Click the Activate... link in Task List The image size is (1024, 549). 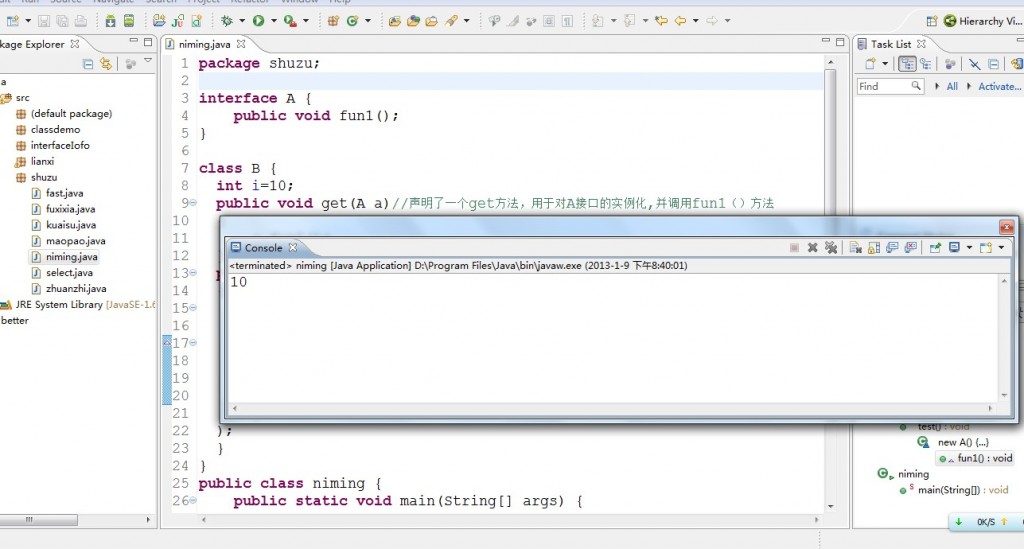998,87
